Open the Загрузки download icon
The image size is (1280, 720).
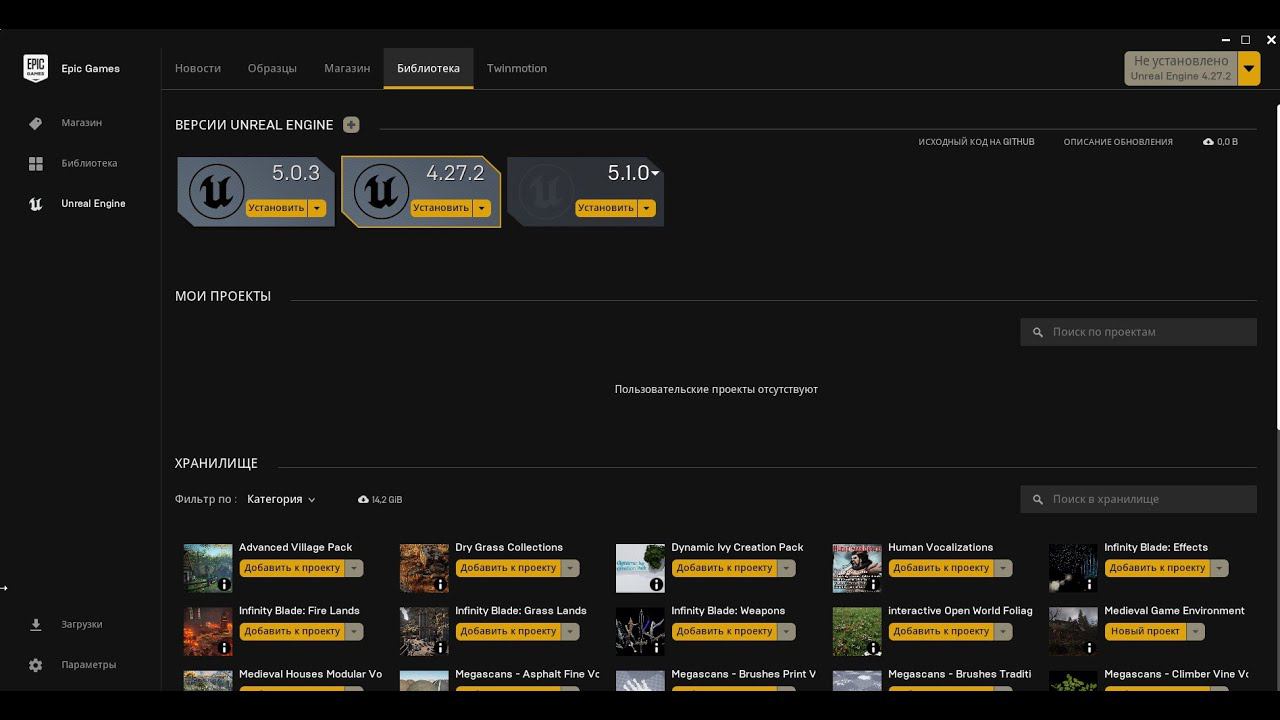pyautogui.click(x=36, y=624)
